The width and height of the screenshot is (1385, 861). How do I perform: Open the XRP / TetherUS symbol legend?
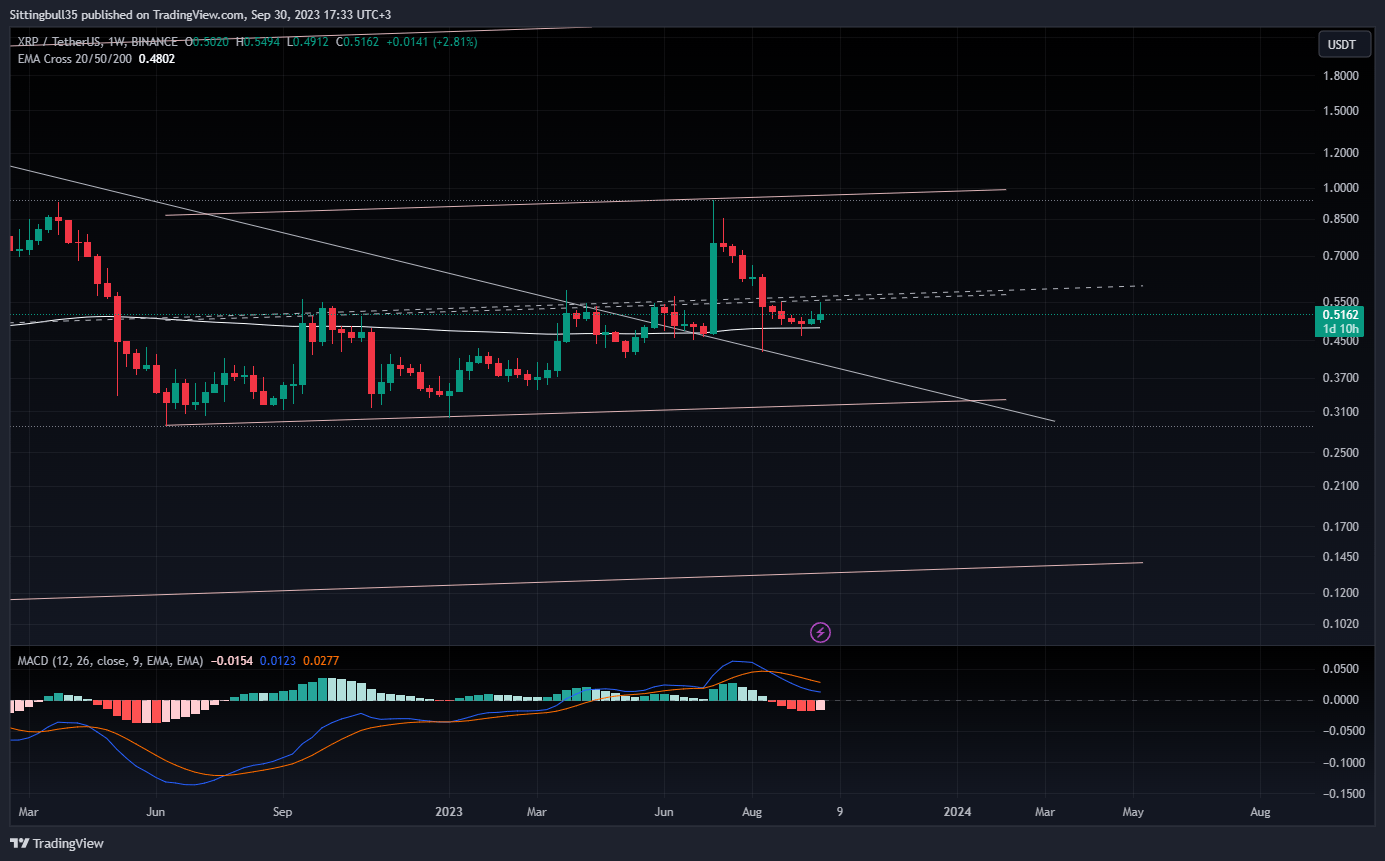60,41
